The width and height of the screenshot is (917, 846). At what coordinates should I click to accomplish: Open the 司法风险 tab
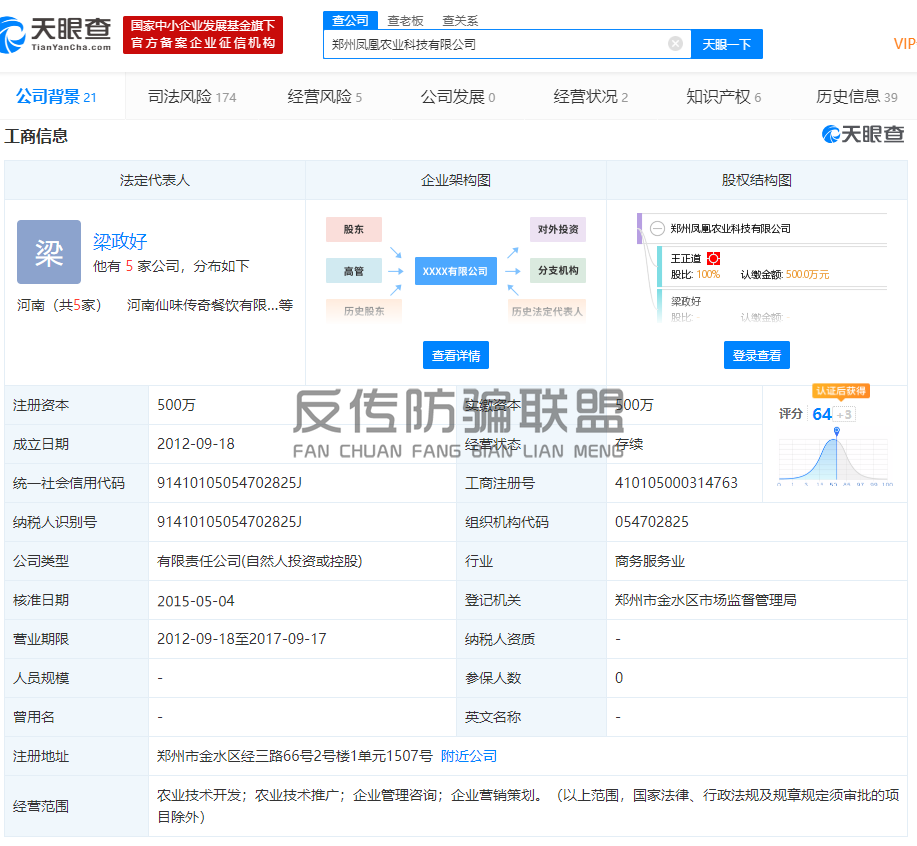point(191,97)
